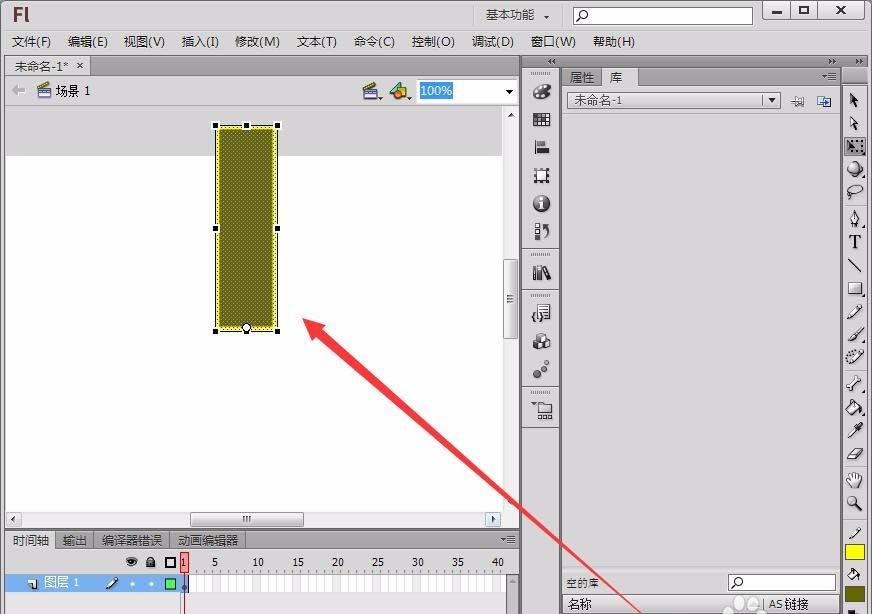Image resolution: width=872 pixels, height=614 pixels.
Task: Select the Paint Bucket tool
Action: pyautogui.click(x=854, y=407)
